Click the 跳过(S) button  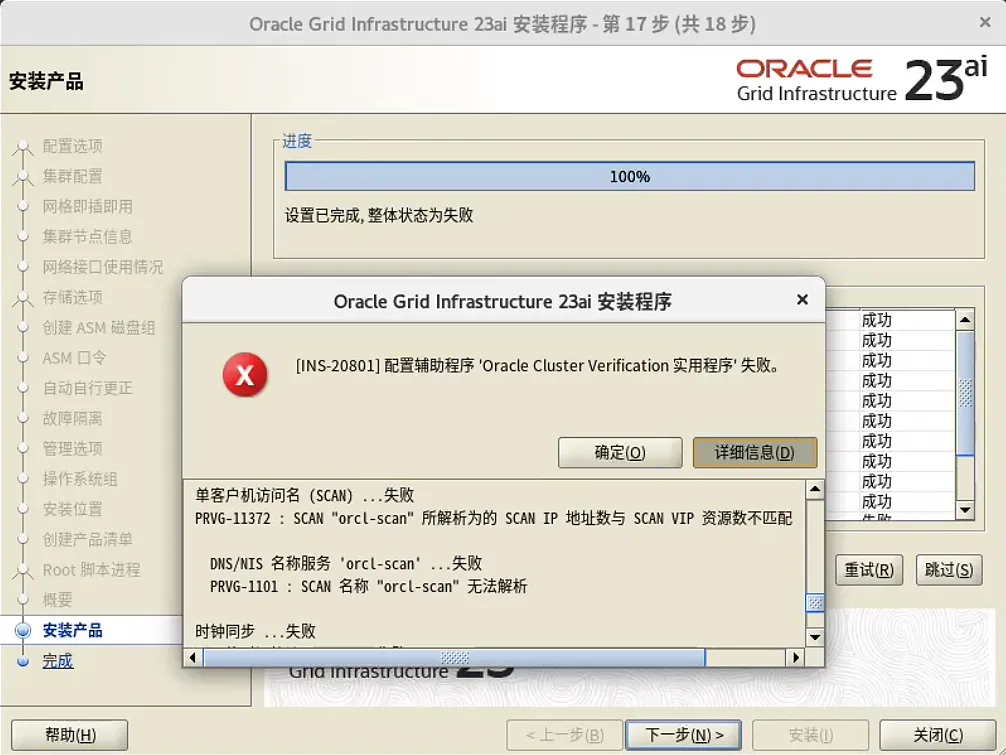947,570
